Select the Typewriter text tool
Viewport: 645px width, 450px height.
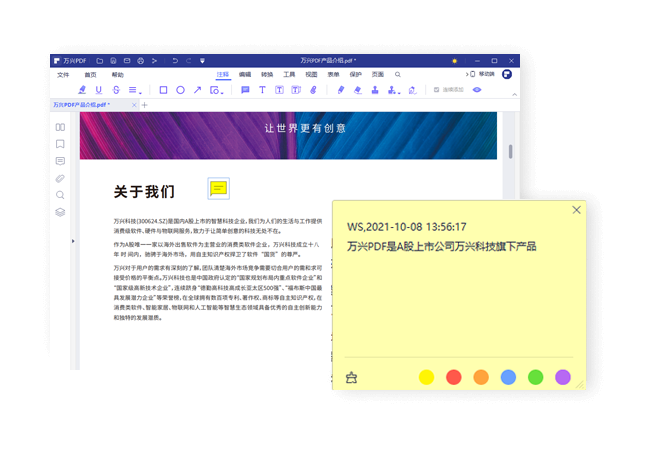pos(262,90)
